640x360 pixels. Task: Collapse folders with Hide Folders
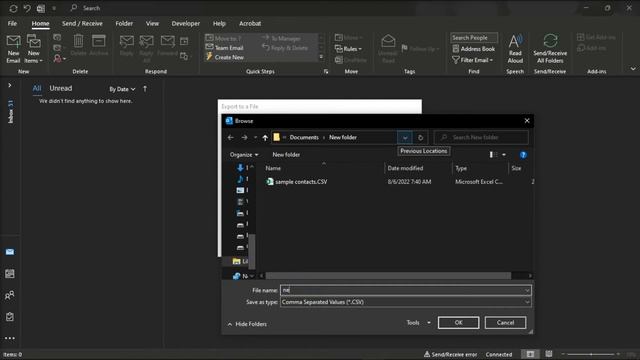(x=247, y=324)
